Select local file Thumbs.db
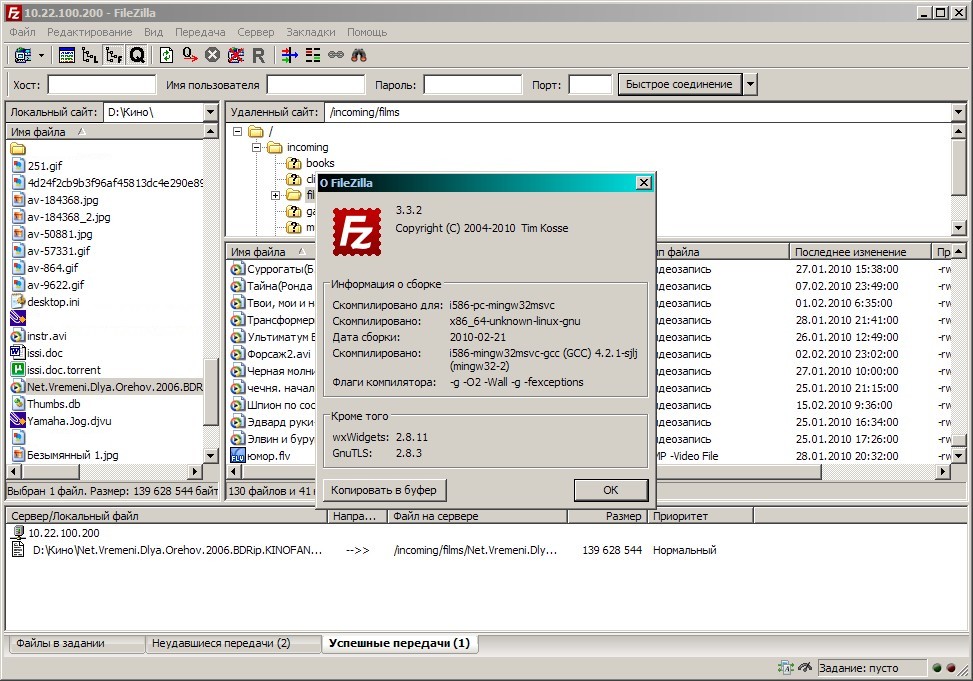 53,404
